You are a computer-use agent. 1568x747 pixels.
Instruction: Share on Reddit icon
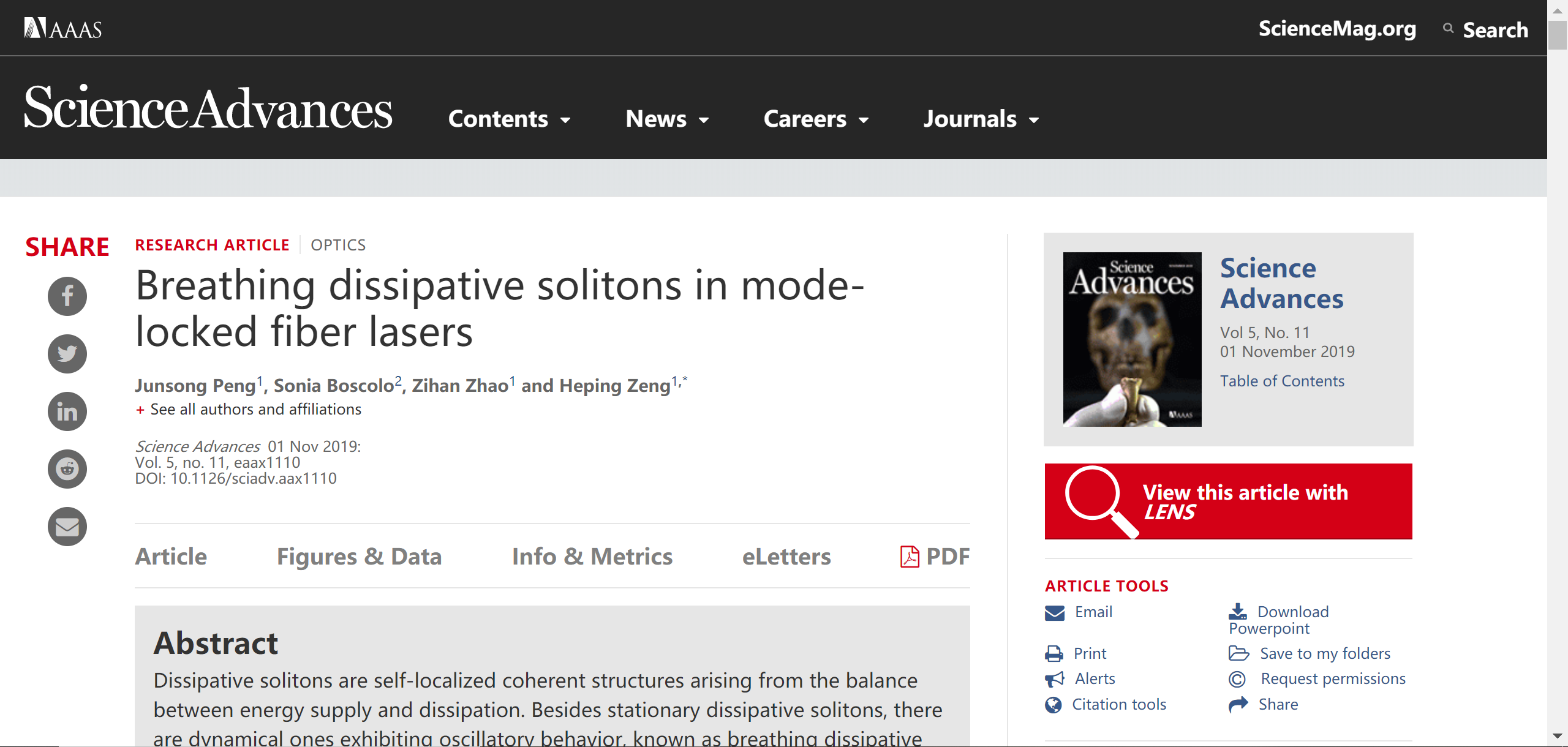[67, 469]
